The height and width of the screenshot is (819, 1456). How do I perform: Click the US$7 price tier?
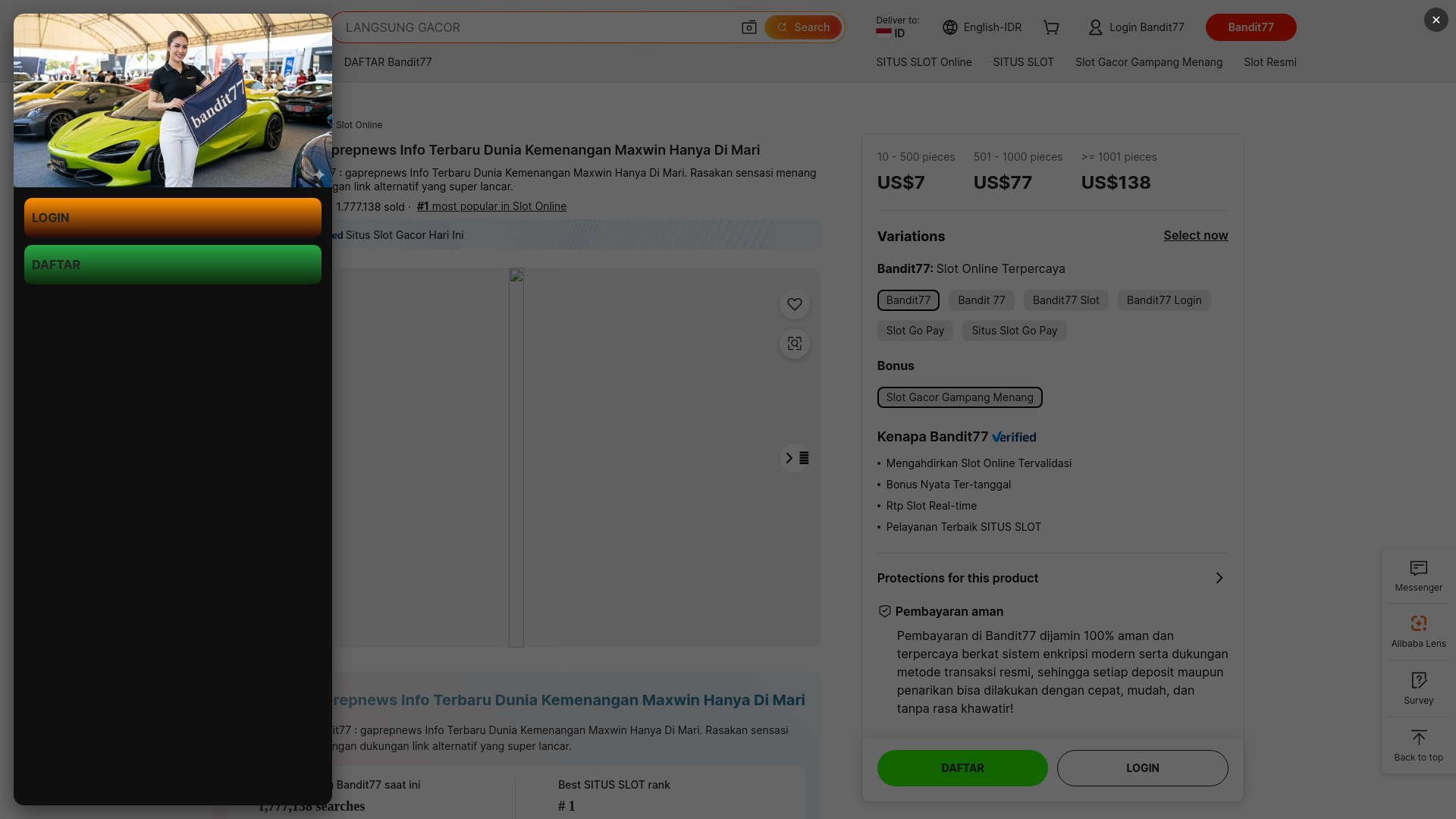pos(901,183)
